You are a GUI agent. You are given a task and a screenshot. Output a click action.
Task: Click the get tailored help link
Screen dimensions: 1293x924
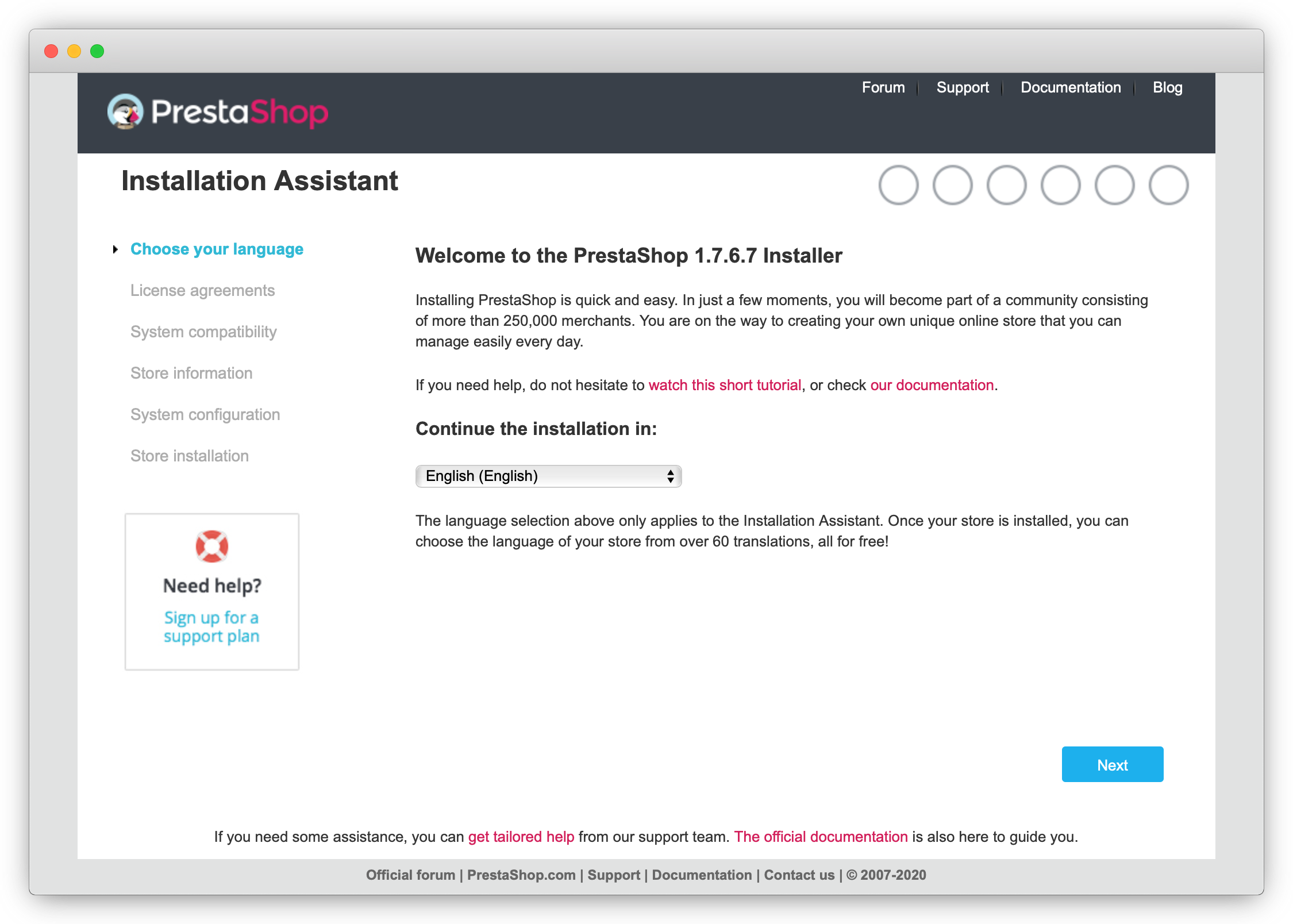coord(521,837)
